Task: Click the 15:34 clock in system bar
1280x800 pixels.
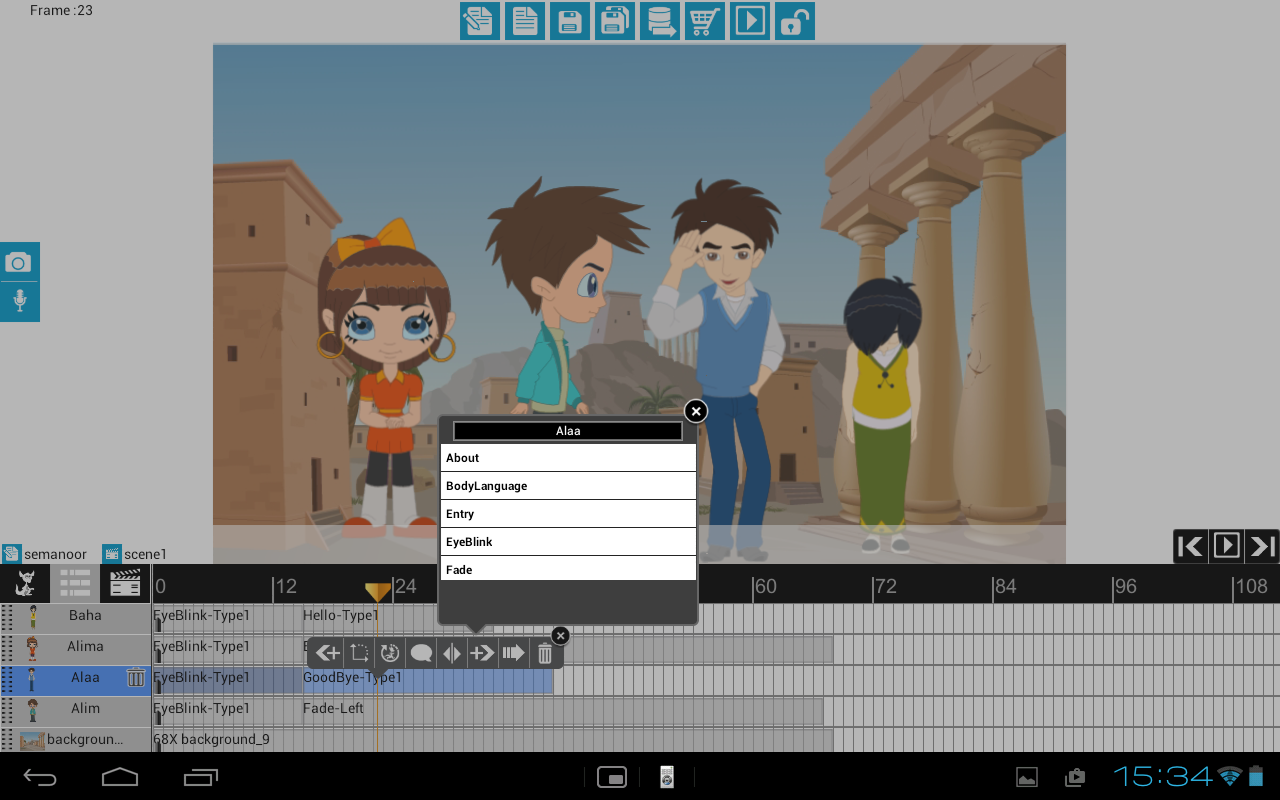Action: click(x=1163, y=776)
